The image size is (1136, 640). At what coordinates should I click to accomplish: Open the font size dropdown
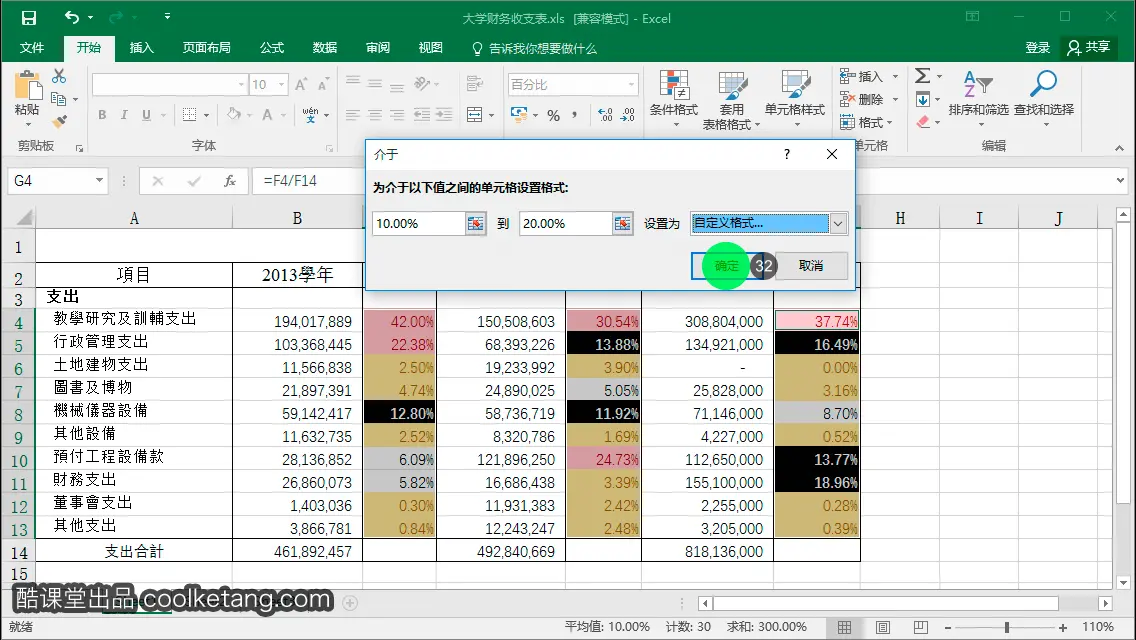[x=281, y=85]
